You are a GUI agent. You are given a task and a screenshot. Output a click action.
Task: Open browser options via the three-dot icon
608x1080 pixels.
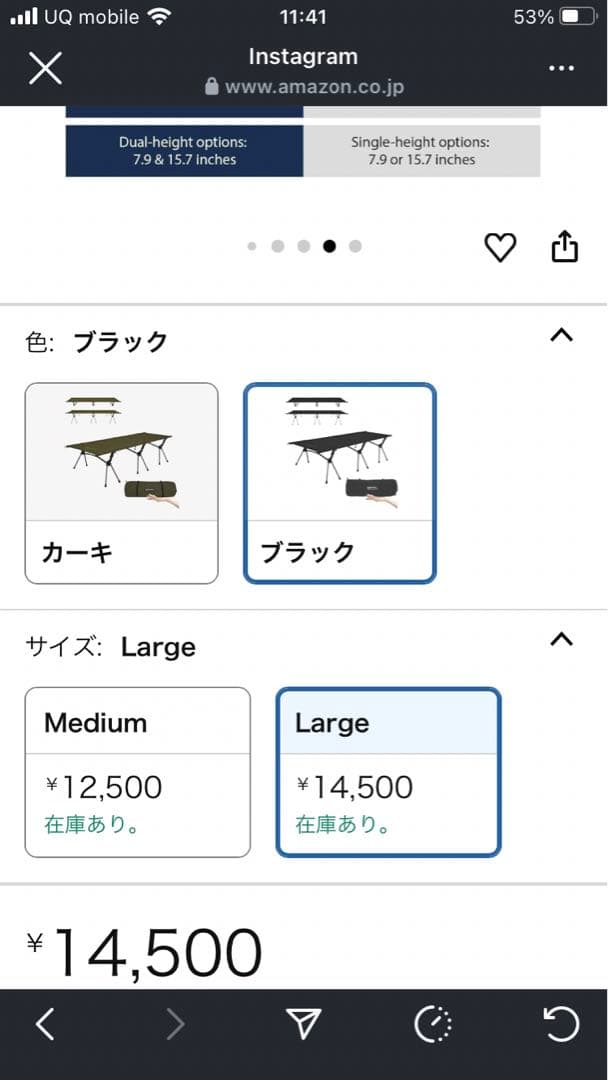click(562, 68)
